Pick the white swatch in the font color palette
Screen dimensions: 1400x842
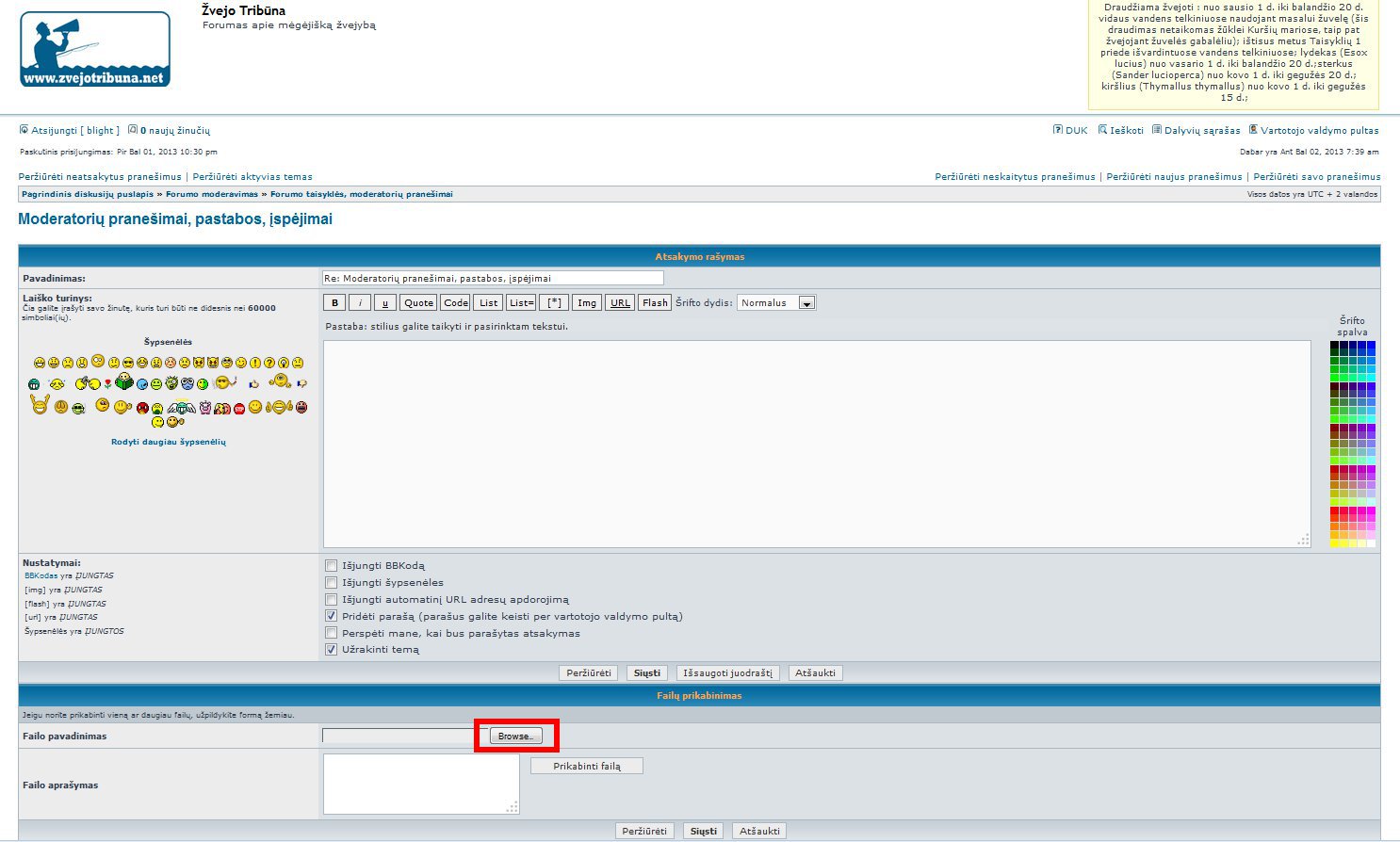pyautogui.click(x=1371, y=543)
